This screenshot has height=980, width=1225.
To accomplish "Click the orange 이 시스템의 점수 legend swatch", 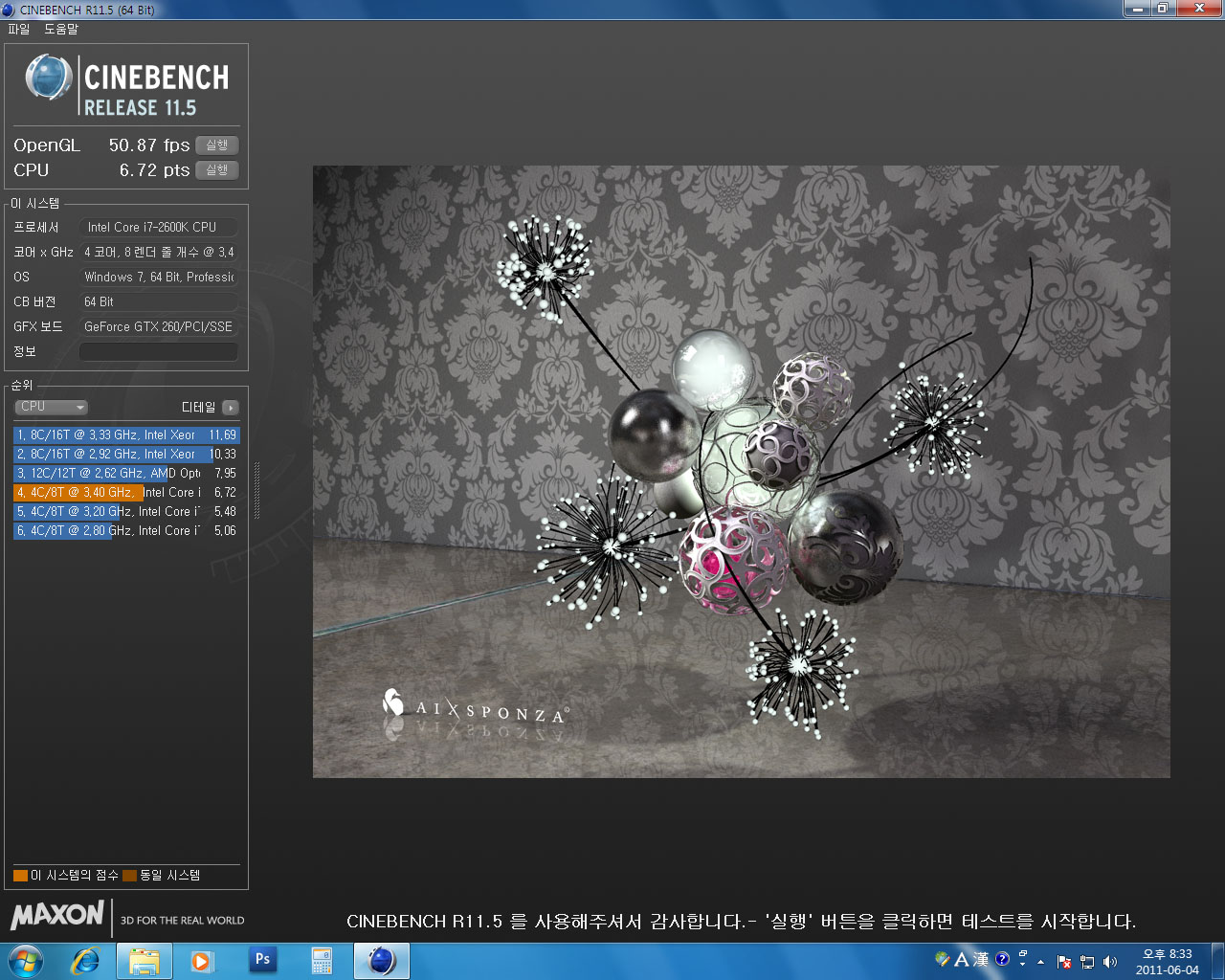I will coord(20,875).
